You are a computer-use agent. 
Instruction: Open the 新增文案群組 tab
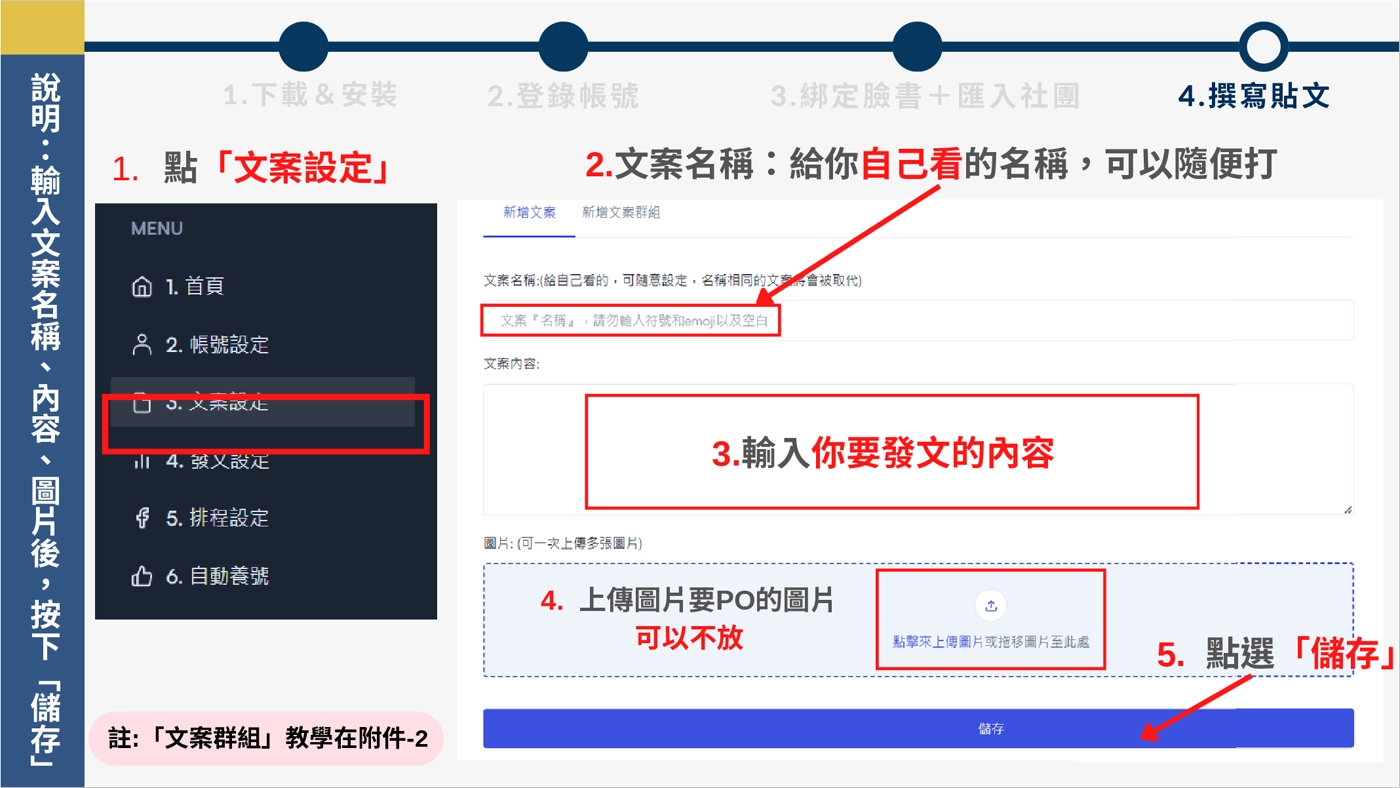click(621, 213)
